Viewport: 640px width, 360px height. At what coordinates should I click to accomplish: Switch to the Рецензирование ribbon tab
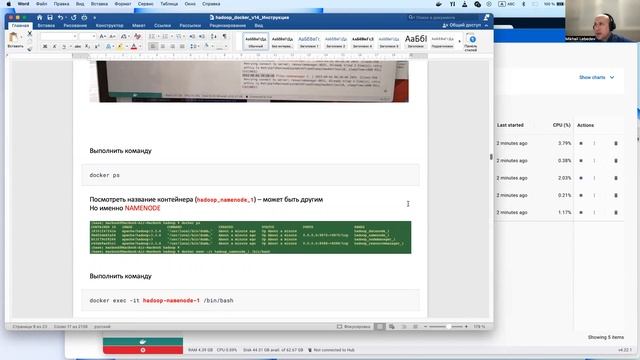coord(228,25)
